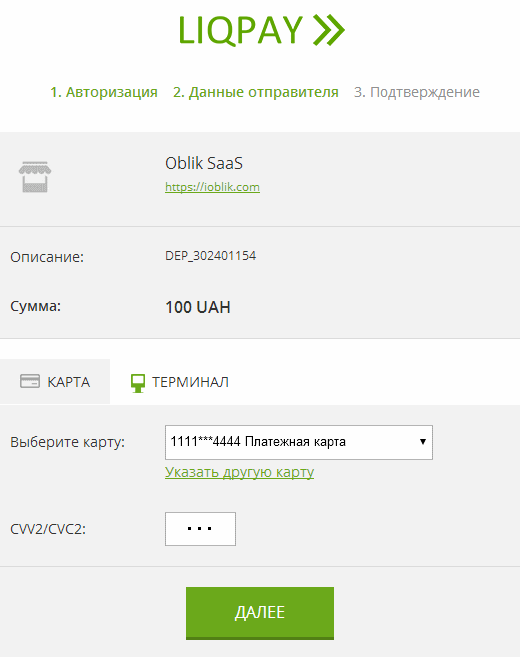
Task: Select the 1111***4444 Платежная карта entry
Action: [258, 442]
